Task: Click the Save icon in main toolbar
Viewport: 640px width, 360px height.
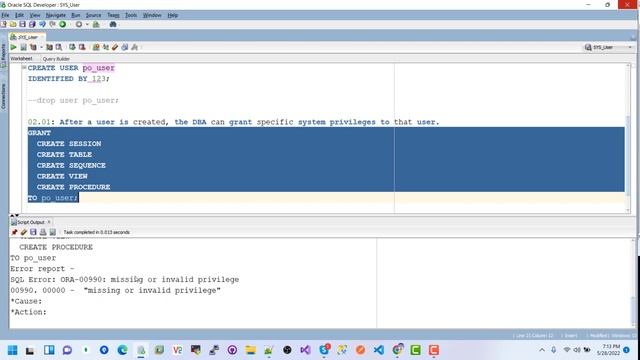Action: click(22, 24)
